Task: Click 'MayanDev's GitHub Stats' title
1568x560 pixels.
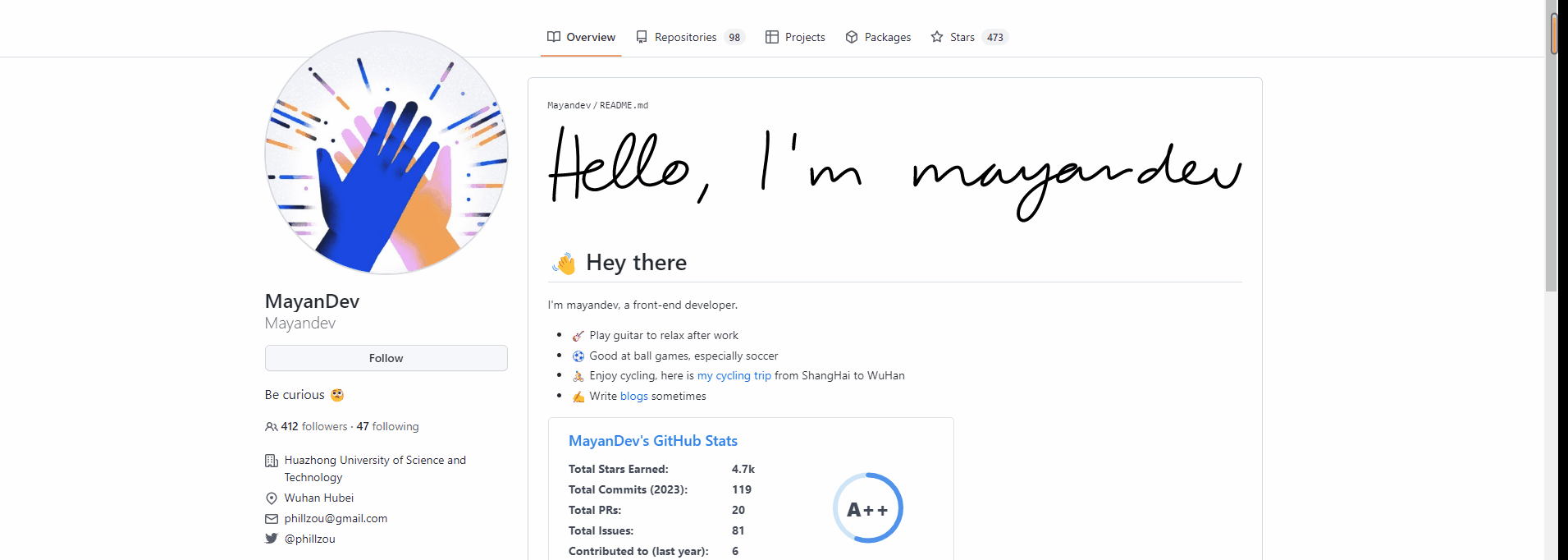Action: click(653, 441)
